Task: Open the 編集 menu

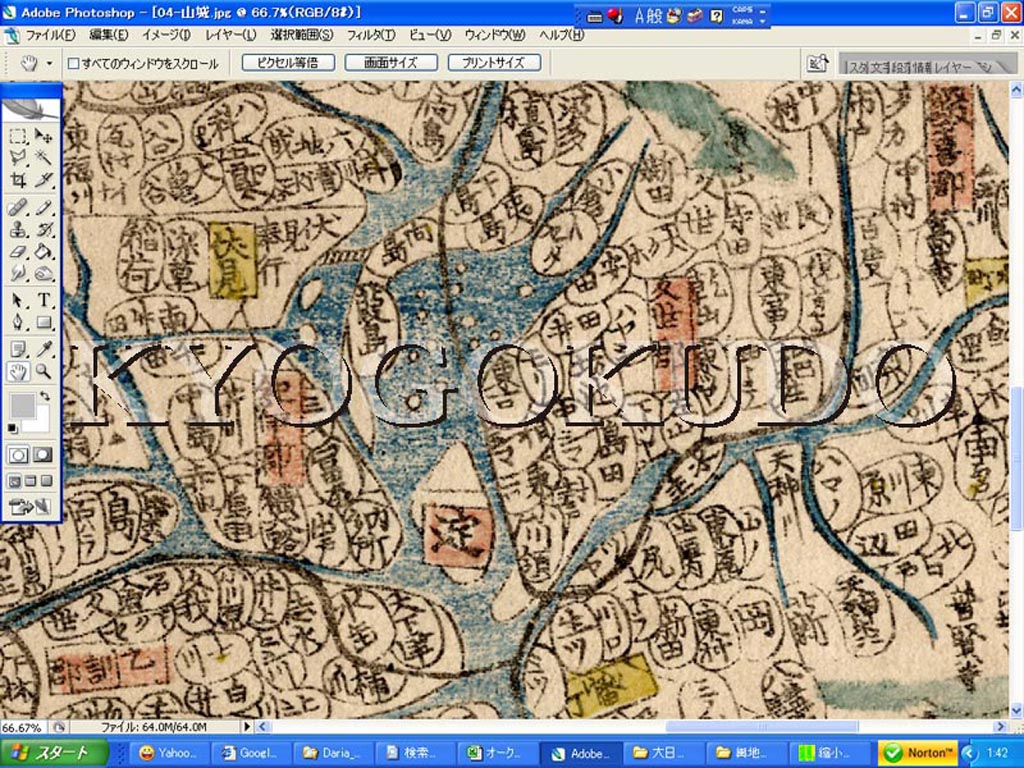Action: tap(108, 35)
